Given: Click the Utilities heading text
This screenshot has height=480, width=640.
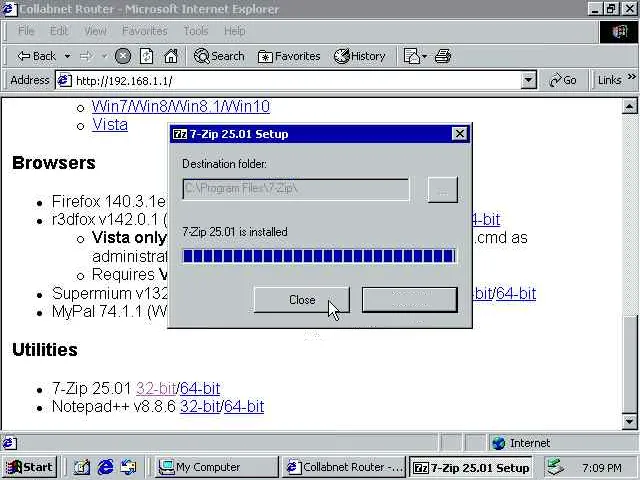Looking at the screenshot, I should [45, 350].
